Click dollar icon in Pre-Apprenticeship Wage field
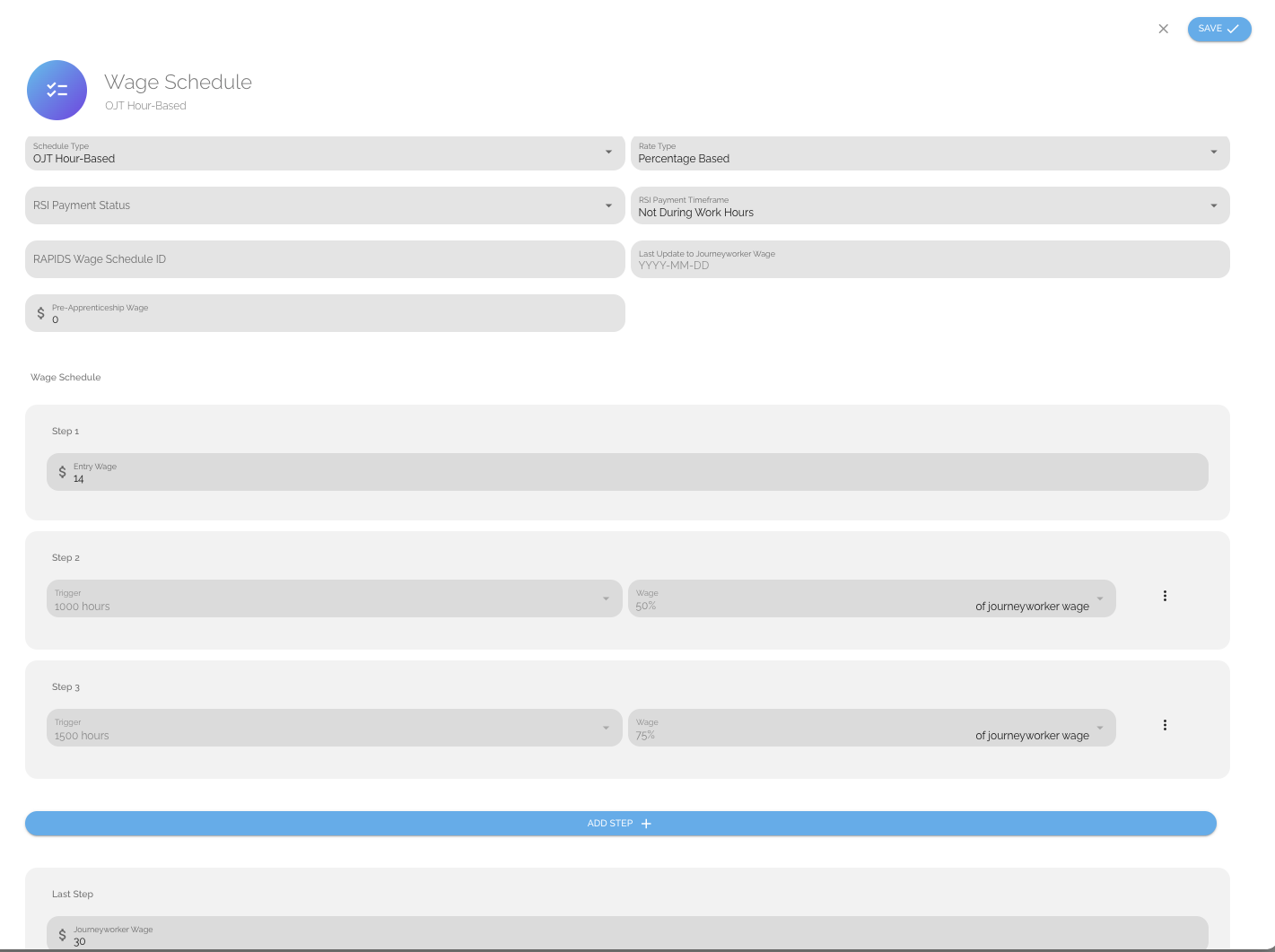Image resolution: width=1275 pixels, height=952 pixels. pos(40,313)
